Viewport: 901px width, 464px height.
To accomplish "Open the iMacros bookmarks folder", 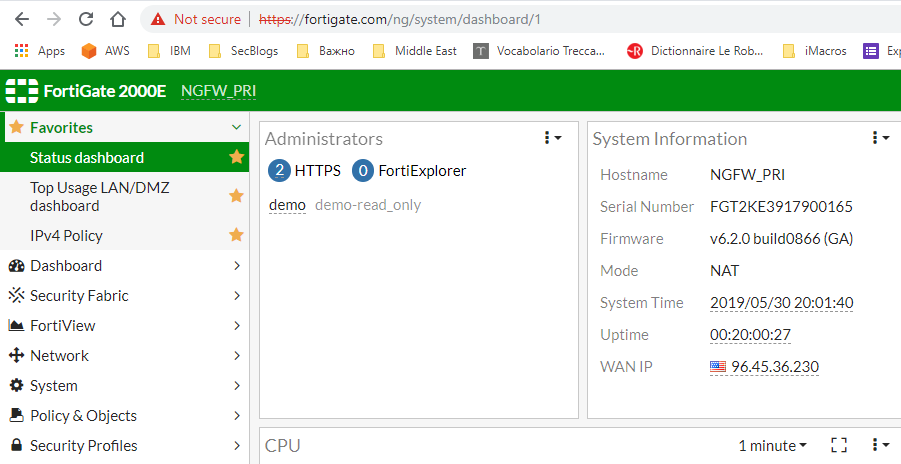I will [x=814, y=51].
